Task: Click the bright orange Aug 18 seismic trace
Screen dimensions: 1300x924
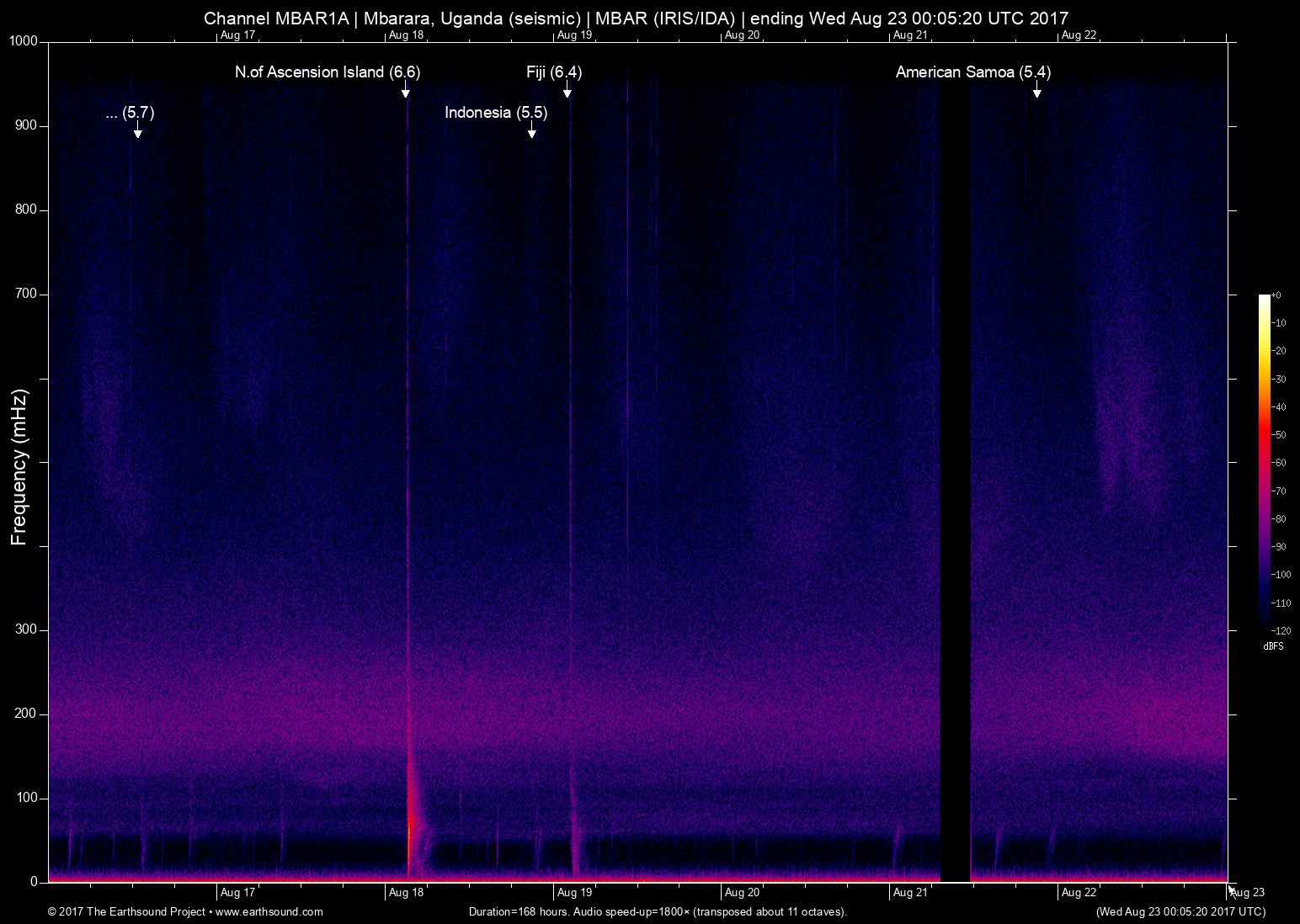Action: (410, 833)
